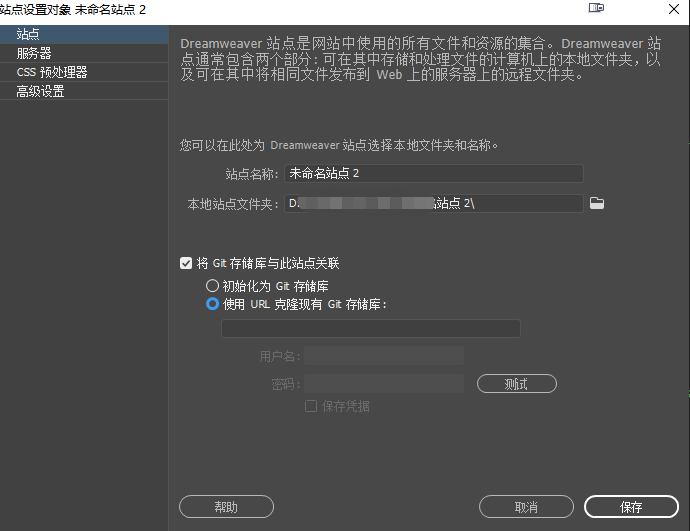The height and width of the screenshot is (531, 690).
Task: Close the site setup dialog
Action: click(674, 9)
